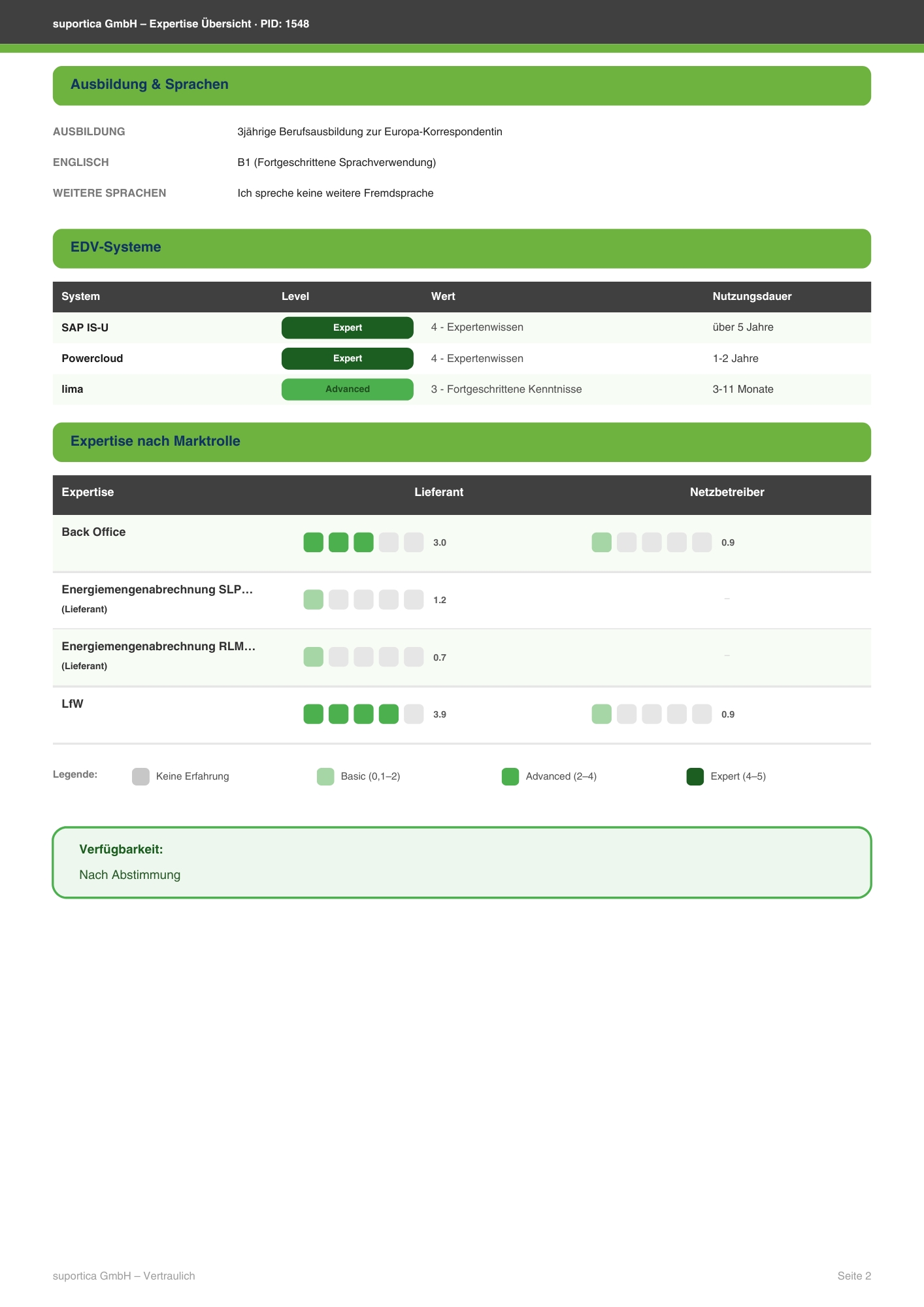924x1307 pixels.
Task: Click the Lieferant score 0.7
Action: click(440, 657)
